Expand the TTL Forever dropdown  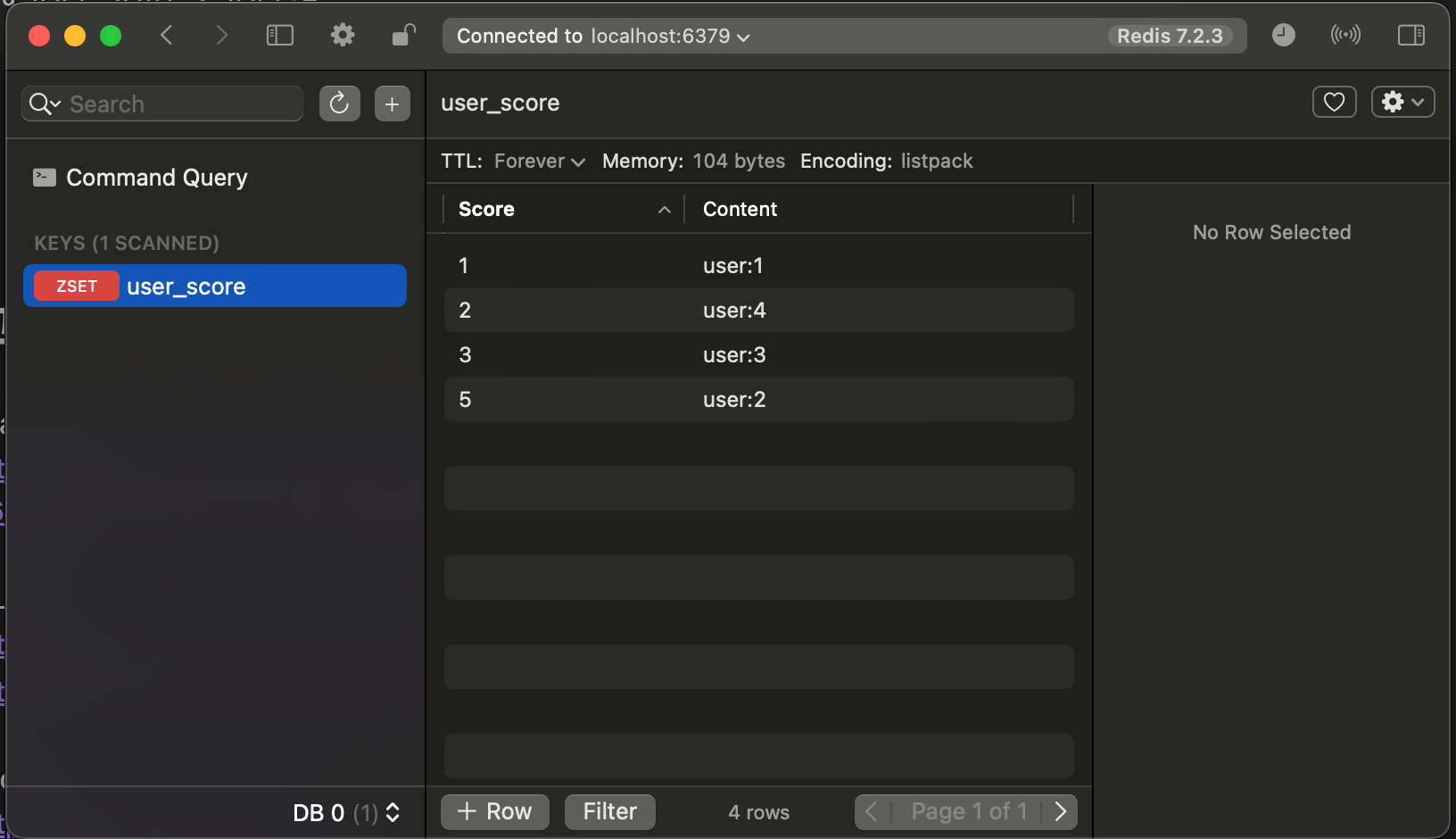(540, 162)
